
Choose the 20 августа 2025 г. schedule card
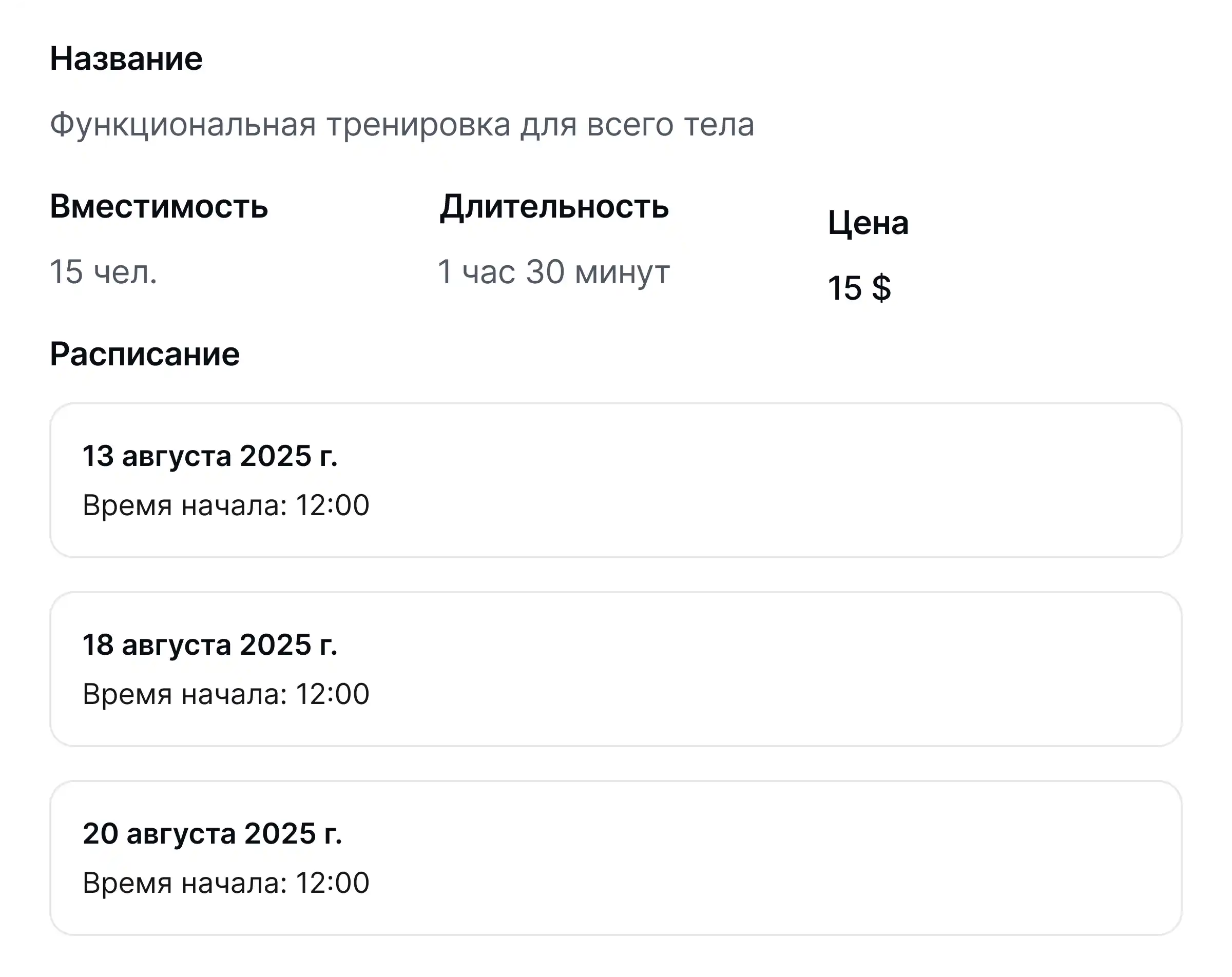615,857
